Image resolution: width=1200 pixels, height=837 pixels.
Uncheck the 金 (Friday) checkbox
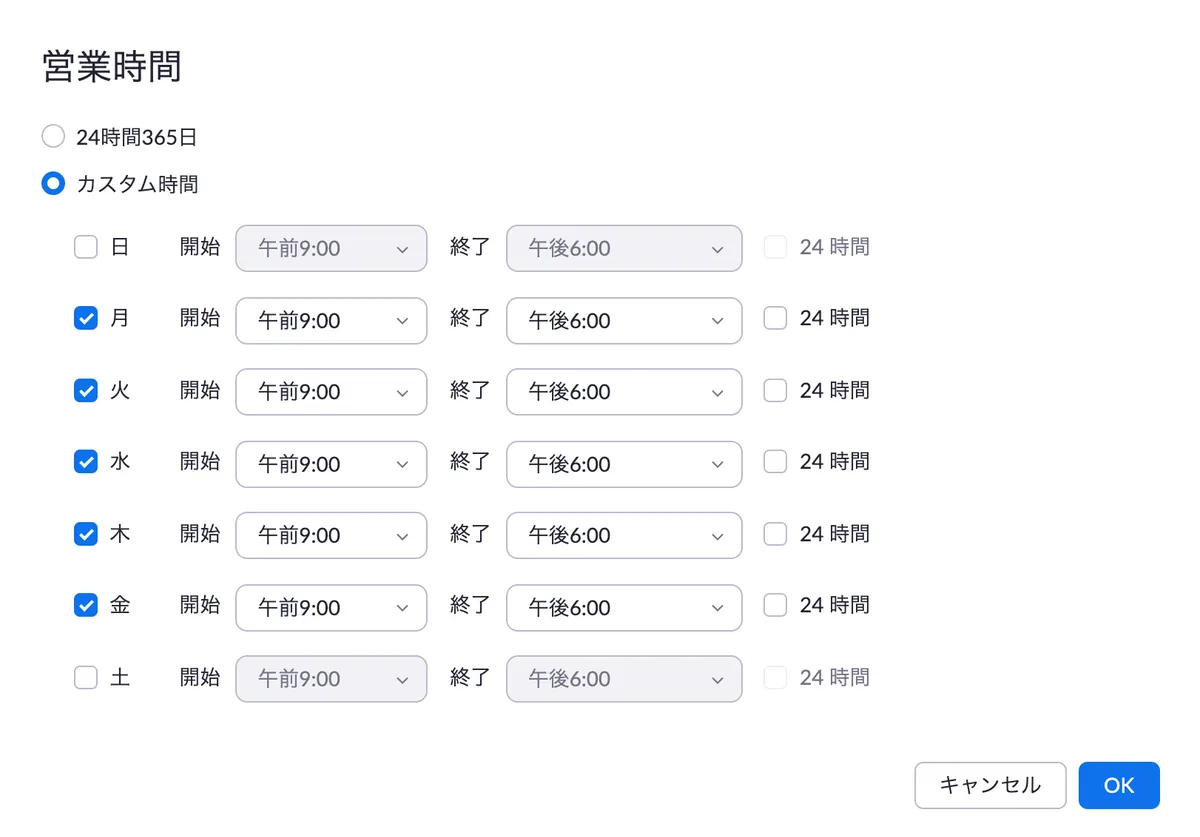click(x=86, y=605)
